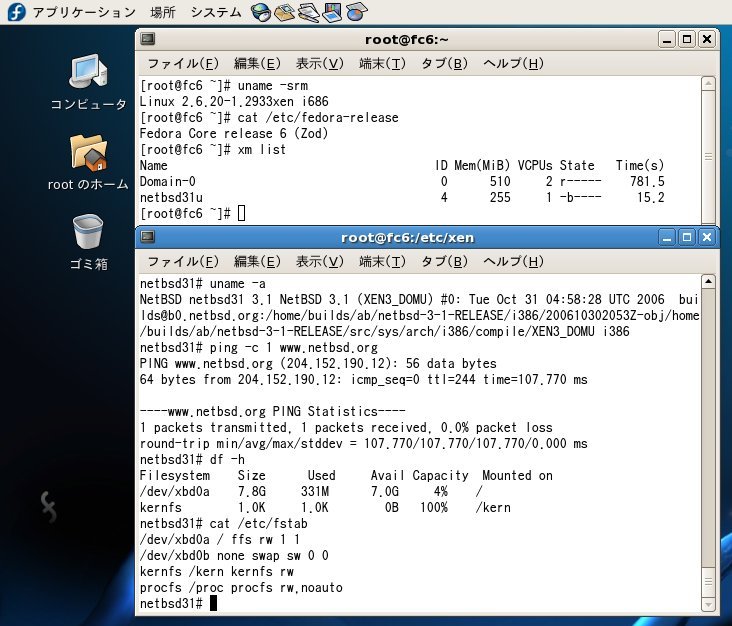The image size is (732, 626).
Task: Click the final netbsd31# prompt cursor
Action: pos(213,603)
